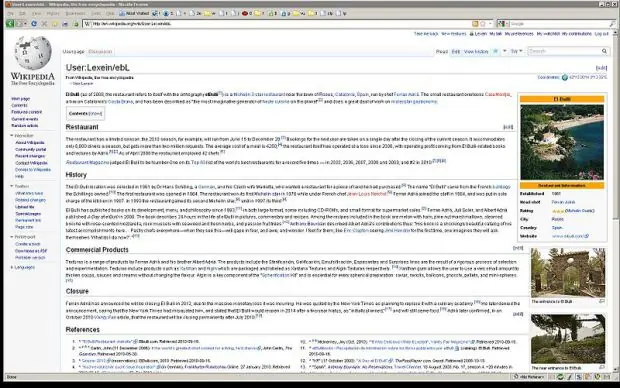Click the Restaurant Magazine link
Image resolution: width=620 pixels, height=388 pixels.
pyautogui.click(x=87, y=162)
